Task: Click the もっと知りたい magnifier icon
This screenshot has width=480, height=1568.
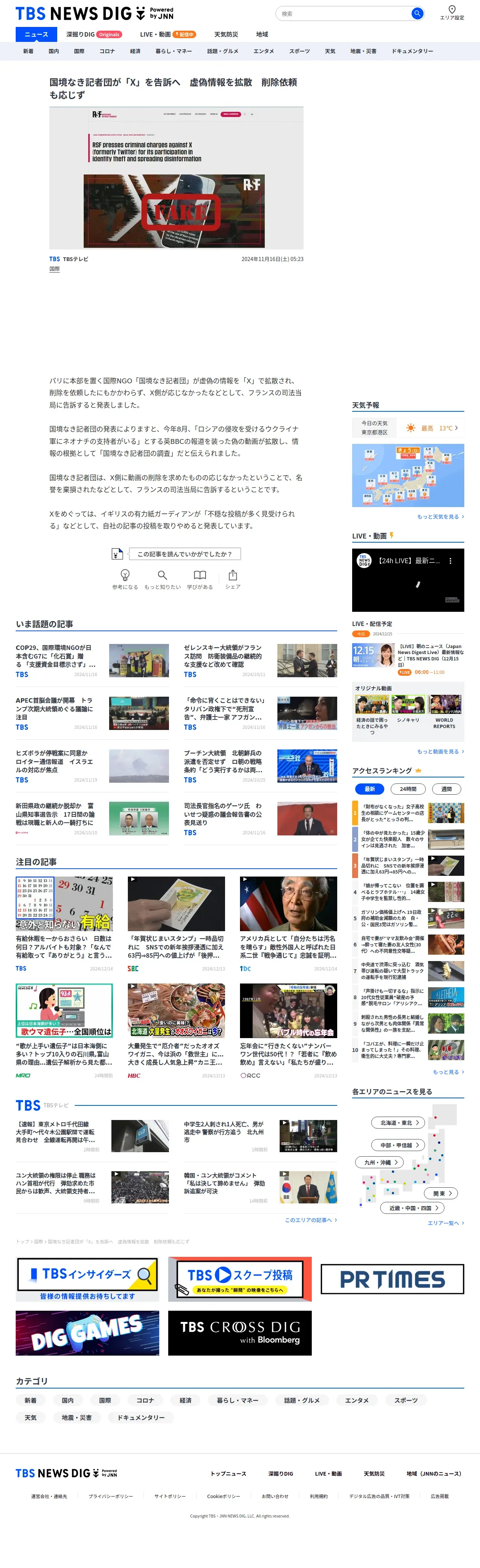Action: [163, 575]
